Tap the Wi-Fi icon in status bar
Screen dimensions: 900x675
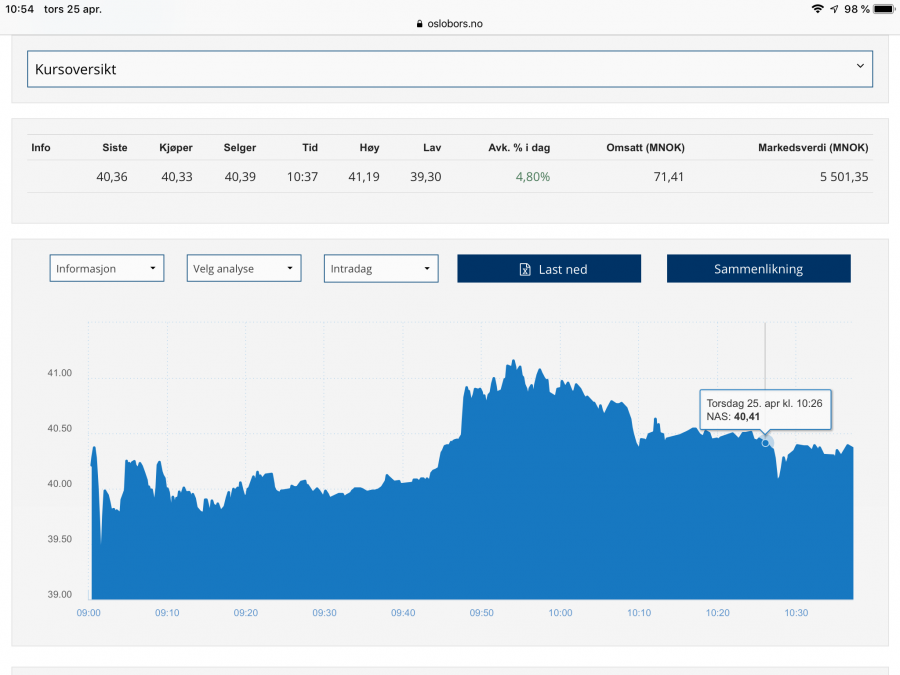[817, 9]
